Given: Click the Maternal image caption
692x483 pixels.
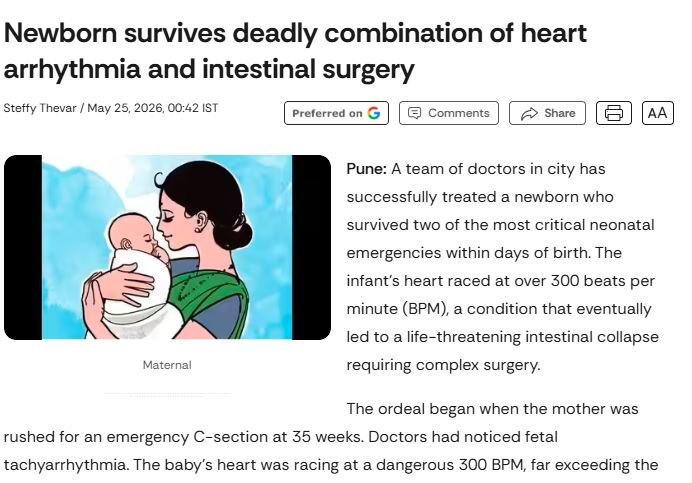Looking at the screenshot, I should click(x=167, y=365).
